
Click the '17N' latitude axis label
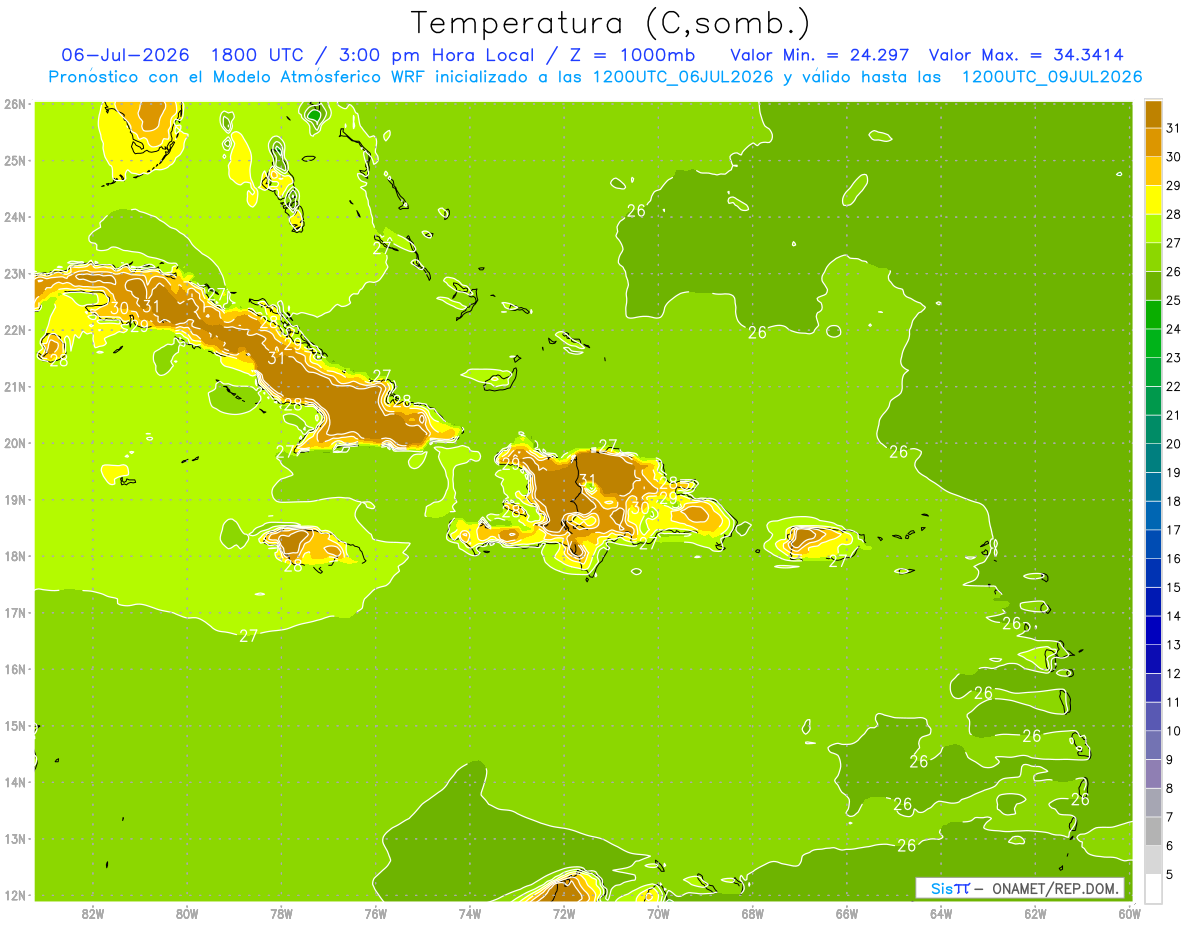15,612
